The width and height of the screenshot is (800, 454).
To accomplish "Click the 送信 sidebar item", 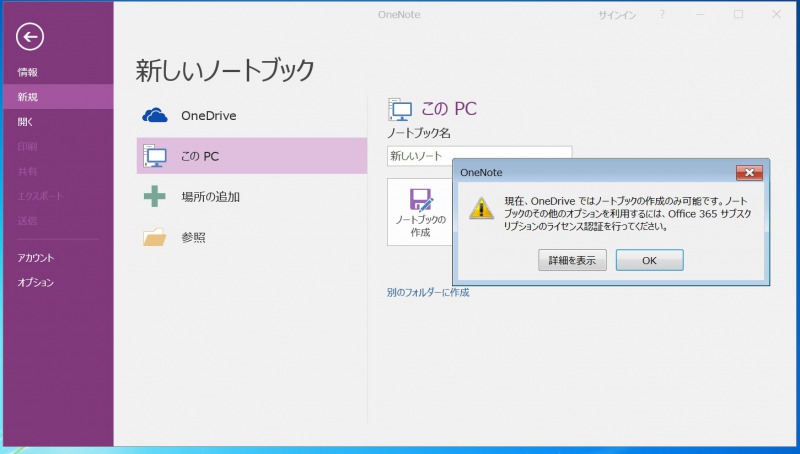I will pyautogui.click(x=28, y=221).
